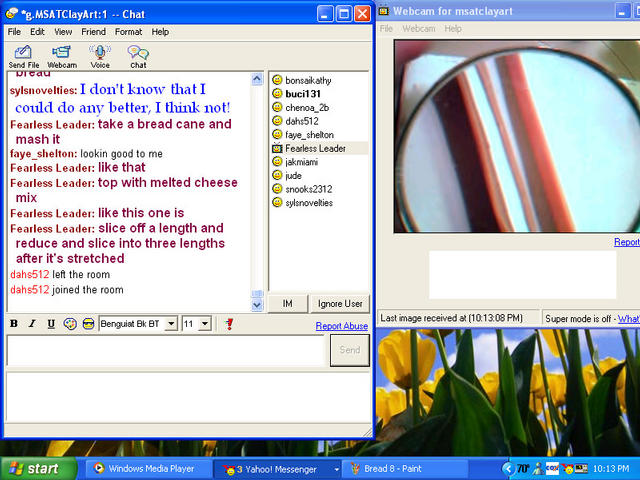Open Help menu in Webcam window
This screenshot has height=480, width=640.
coord(453,29)
